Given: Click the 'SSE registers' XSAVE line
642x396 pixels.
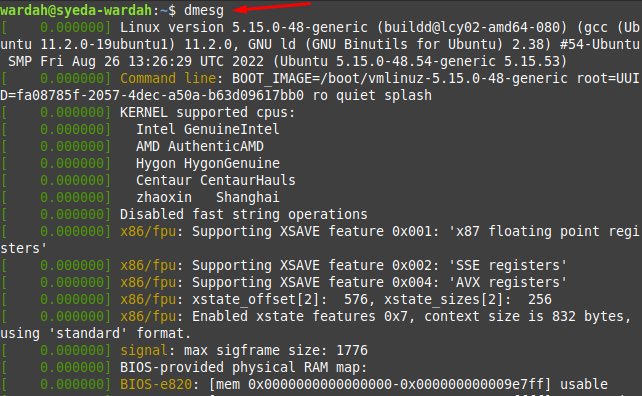Looking at the screenshot, I should click(284, 265).
